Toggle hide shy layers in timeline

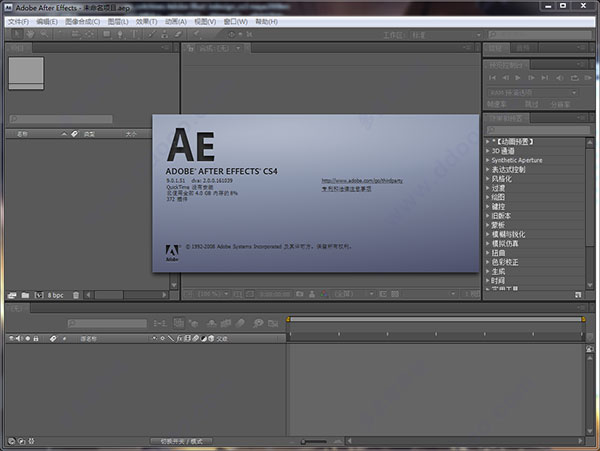(x=211, y=324)
